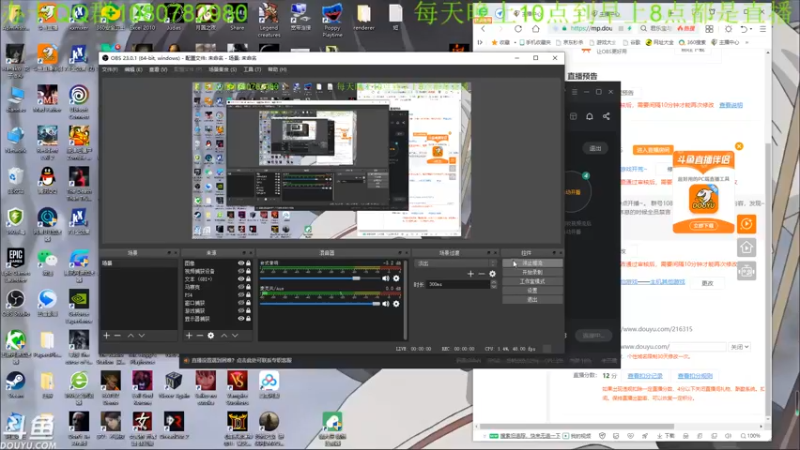Open the desktop audio channel's gear settings
This screenshot has height=450, width=800.
pos(396,278)
